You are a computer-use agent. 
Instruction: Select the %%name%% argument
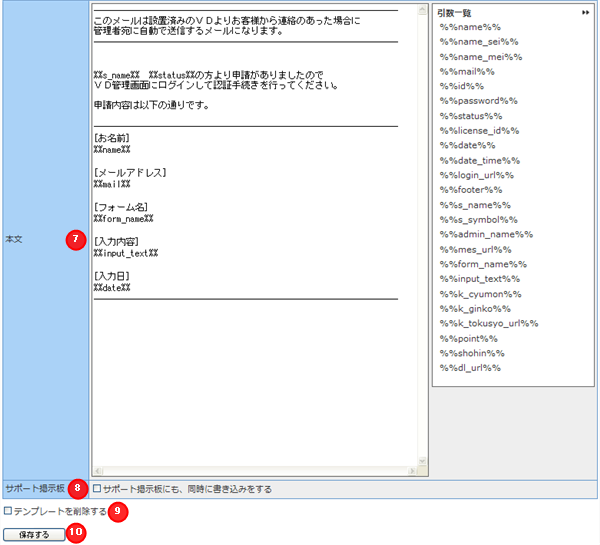[x=470, y=27]
